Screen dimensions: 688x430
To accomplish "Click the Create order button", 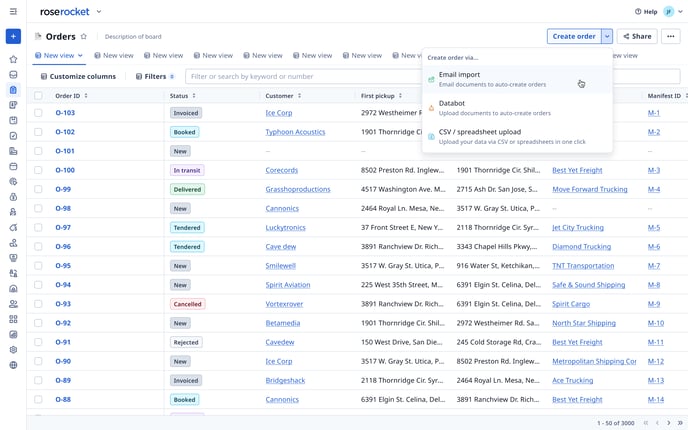I will [574, 36].
